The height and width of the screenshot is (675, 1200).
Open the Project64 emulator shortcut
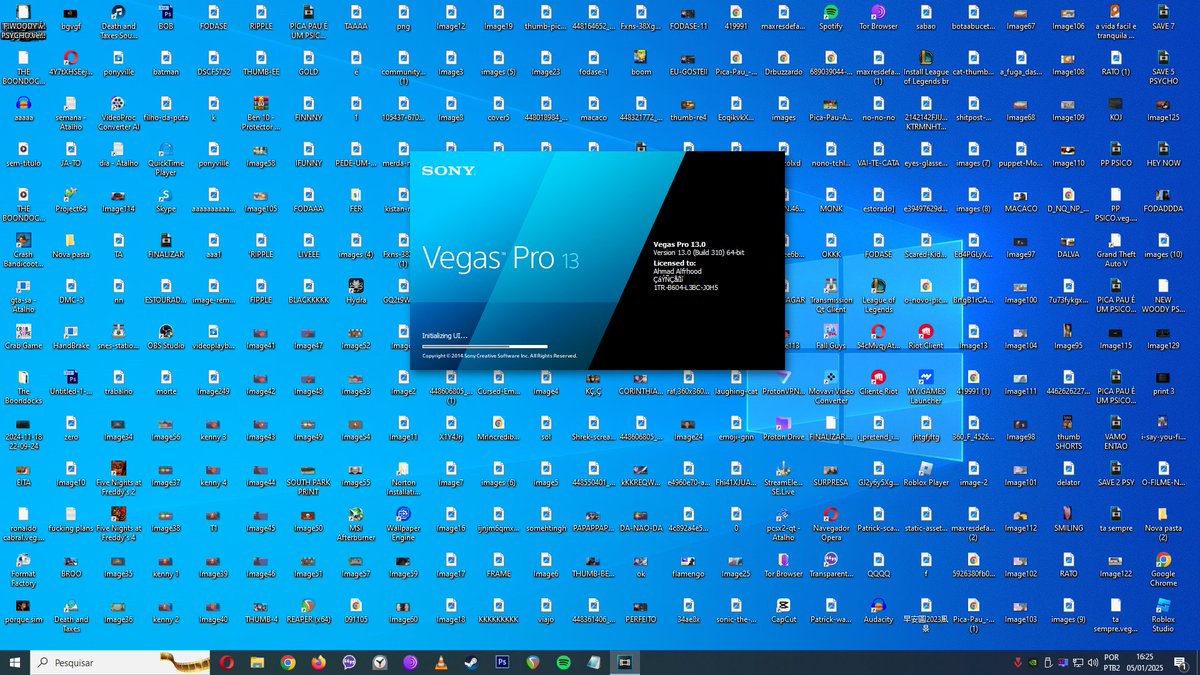click(71, 200)
